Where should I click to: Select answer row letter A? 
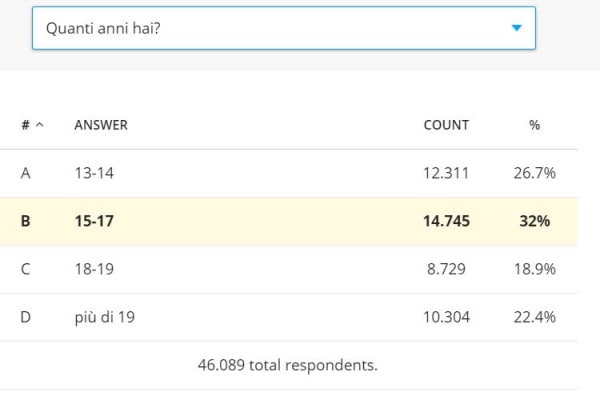point(25,173)
